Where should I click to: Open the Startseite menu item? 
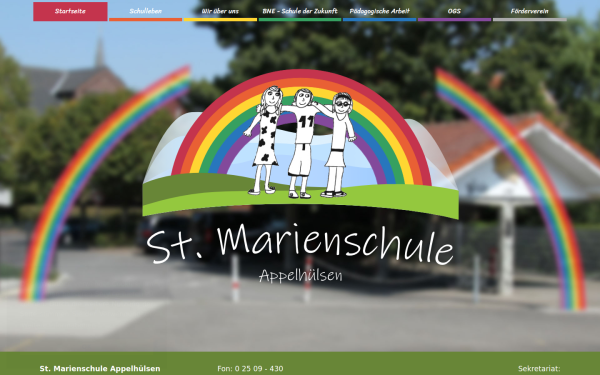(70, 11)
